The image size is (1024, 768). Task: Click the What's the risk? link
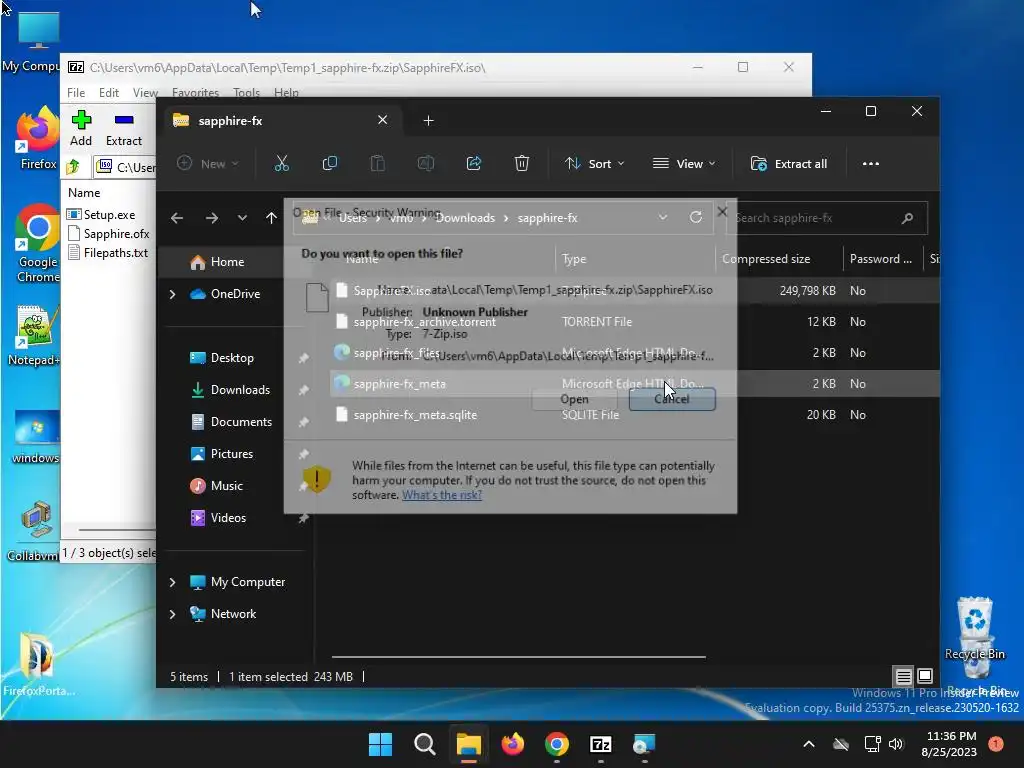point(442,495)
